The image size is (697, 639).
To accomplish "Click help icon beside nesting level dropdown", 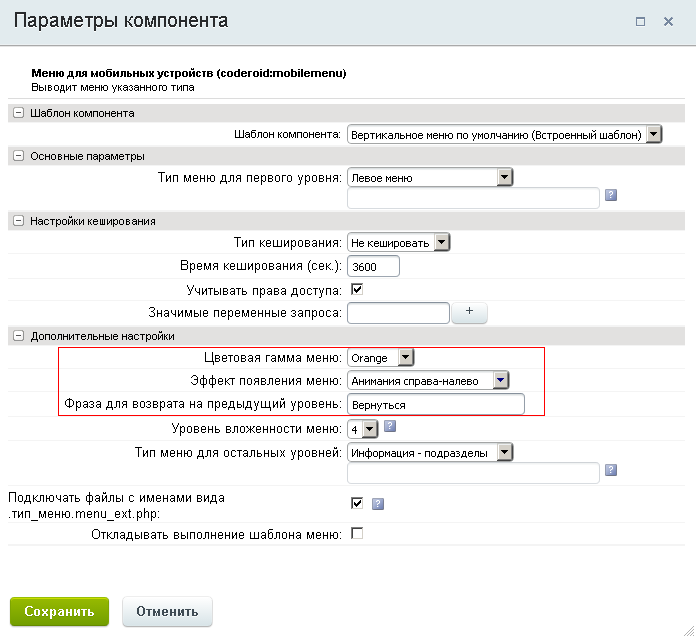I will coord(390,427).
